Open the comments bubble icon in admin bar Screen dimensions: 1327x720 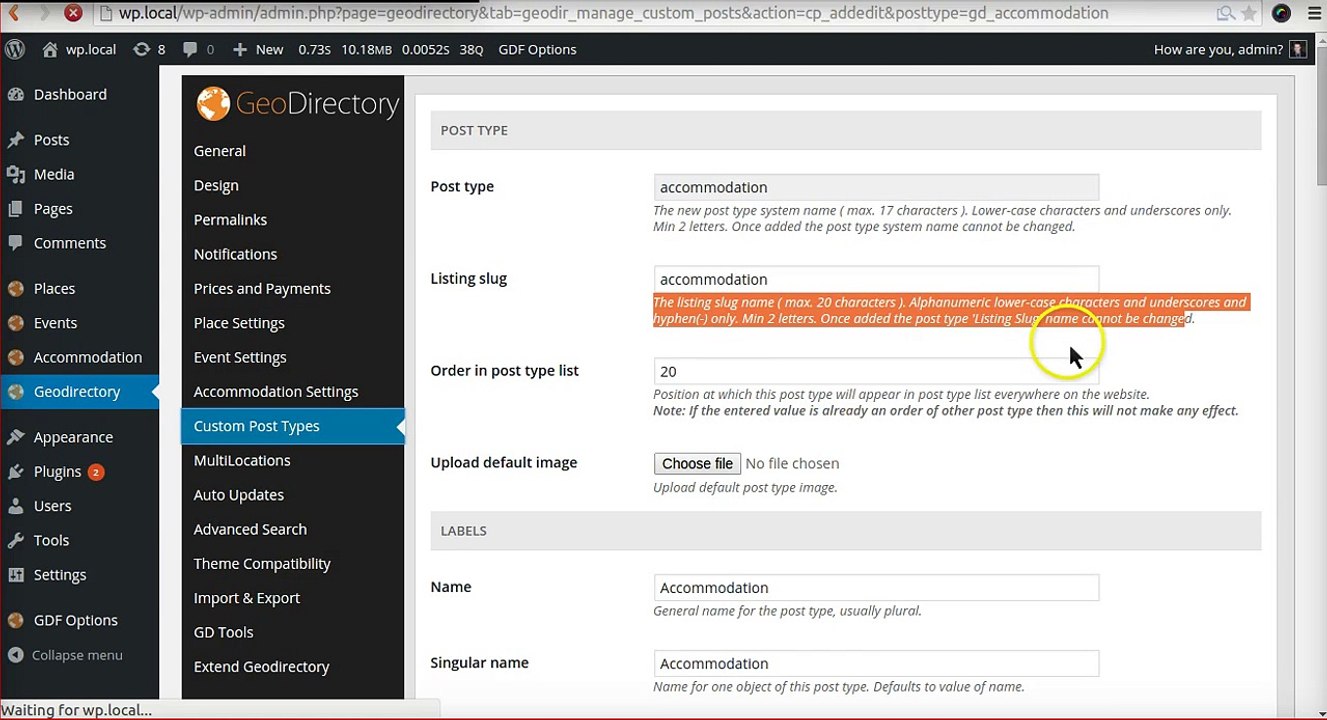click(188, 49)
